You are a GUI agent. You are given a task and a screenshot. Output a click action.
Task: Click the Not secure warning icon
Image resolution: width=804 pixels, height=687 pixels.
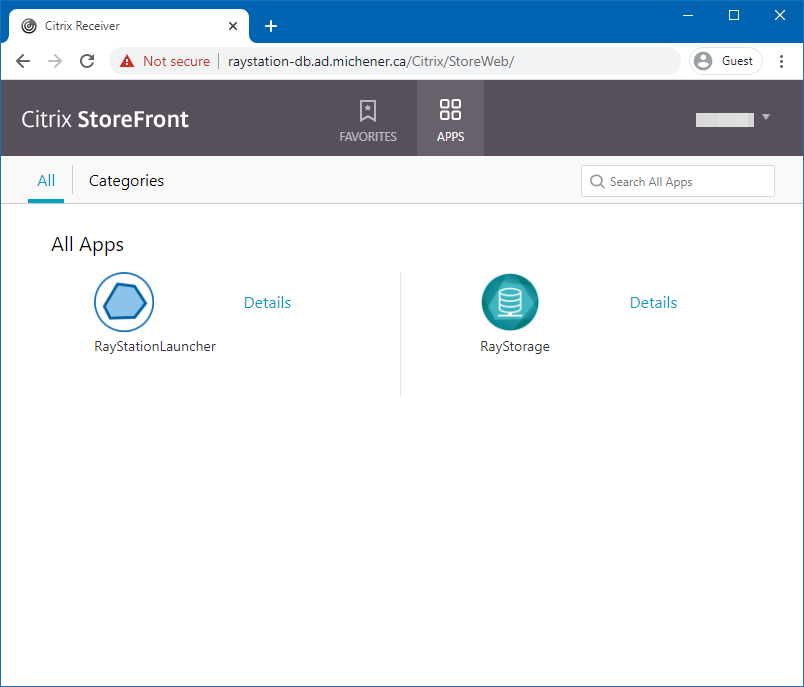tap(127, 62)
